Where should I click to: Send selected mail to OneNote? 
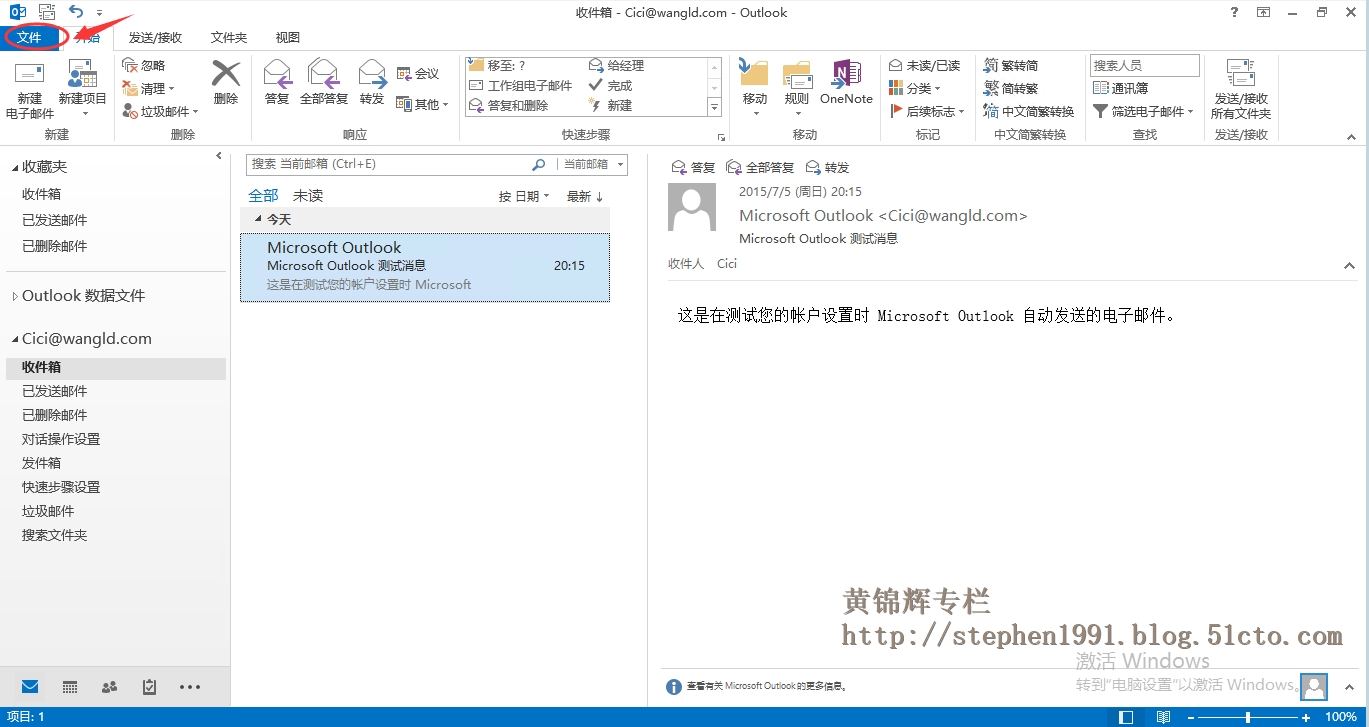(x=846, y=82)
